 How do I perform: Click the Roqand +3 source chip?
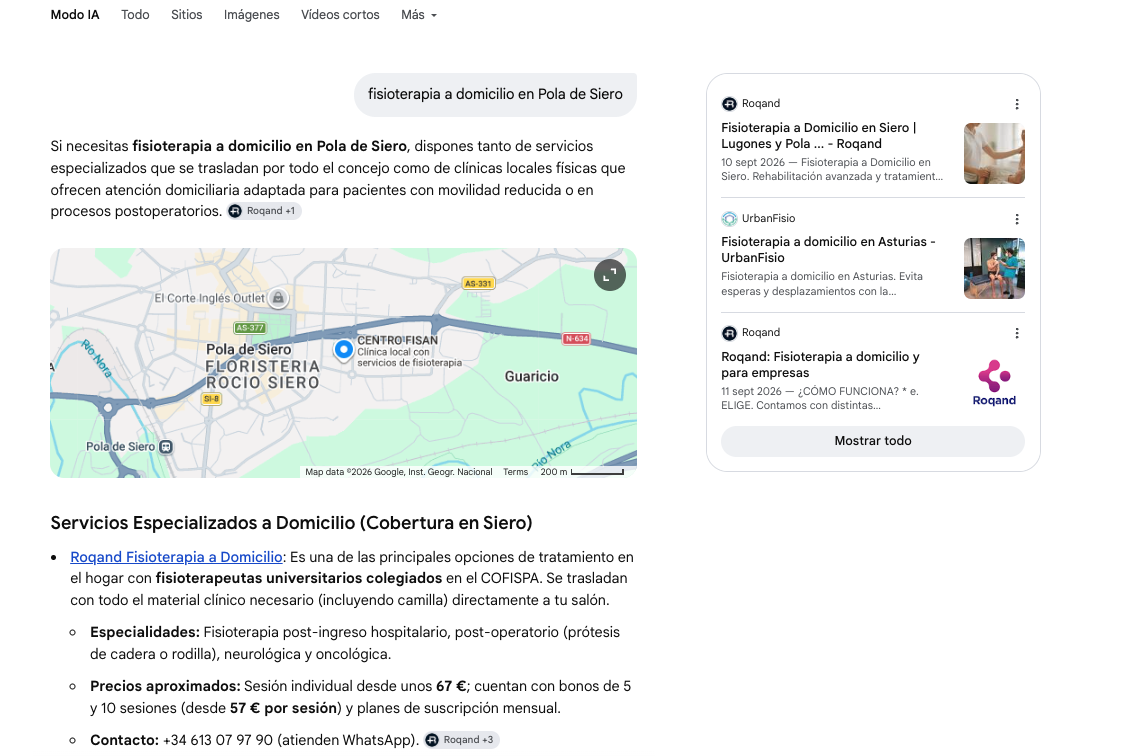coord(461,740)
